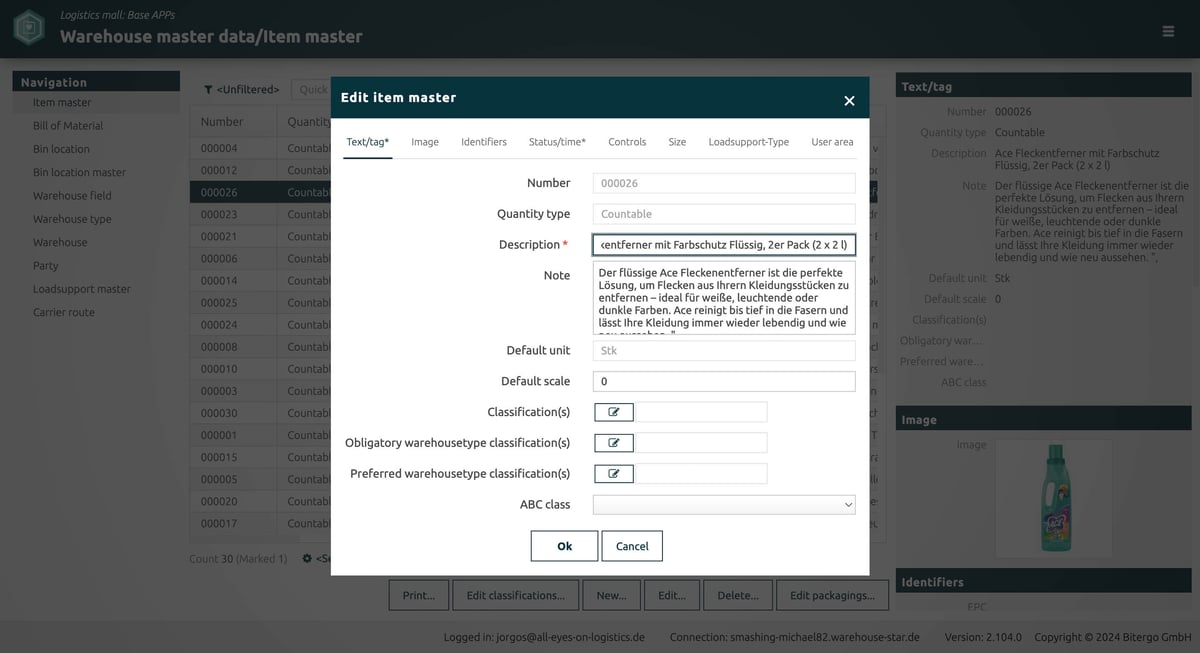Click the Edit packagings... button
1200x653 pixels.
[x=832, y=595]
